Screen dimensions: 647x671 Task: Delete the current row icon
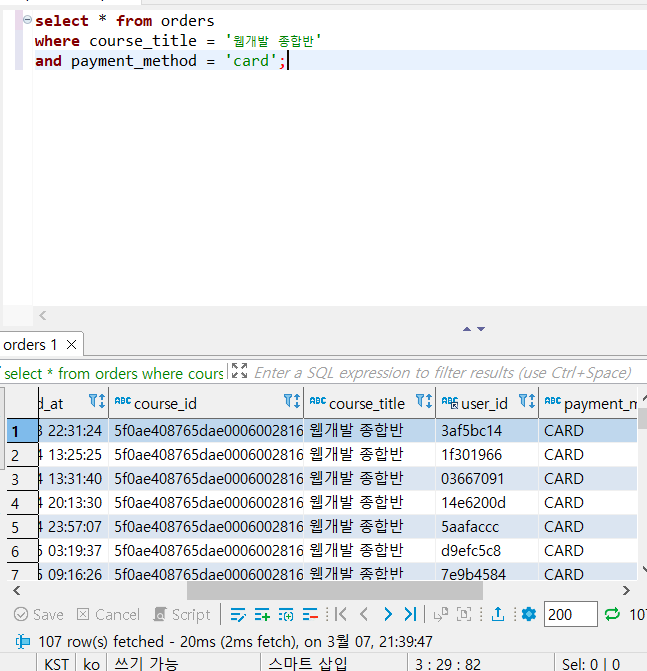click(310, 615)
